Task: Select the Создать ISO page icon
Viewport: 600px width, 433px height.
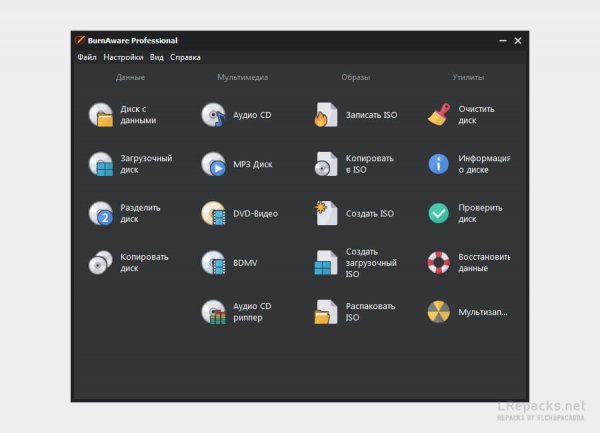Action: click(326, 213)
